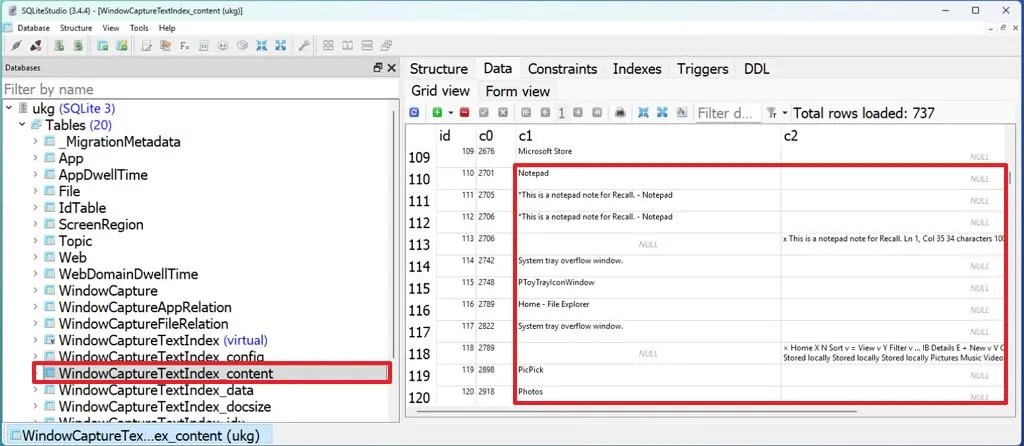Open the Database menu
Screen dimensions: 1024x446
pyautogui.click(x=33, y=28)
